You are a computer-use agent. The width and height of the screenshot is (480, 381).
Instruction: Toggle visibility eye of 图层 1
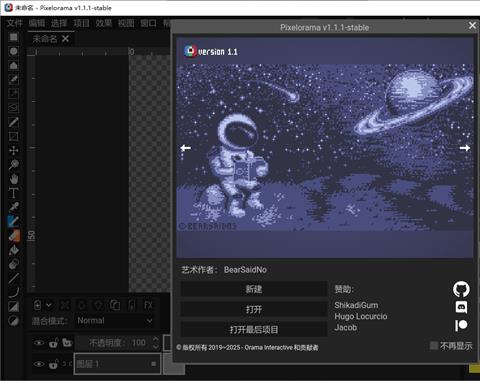point(39,364)
